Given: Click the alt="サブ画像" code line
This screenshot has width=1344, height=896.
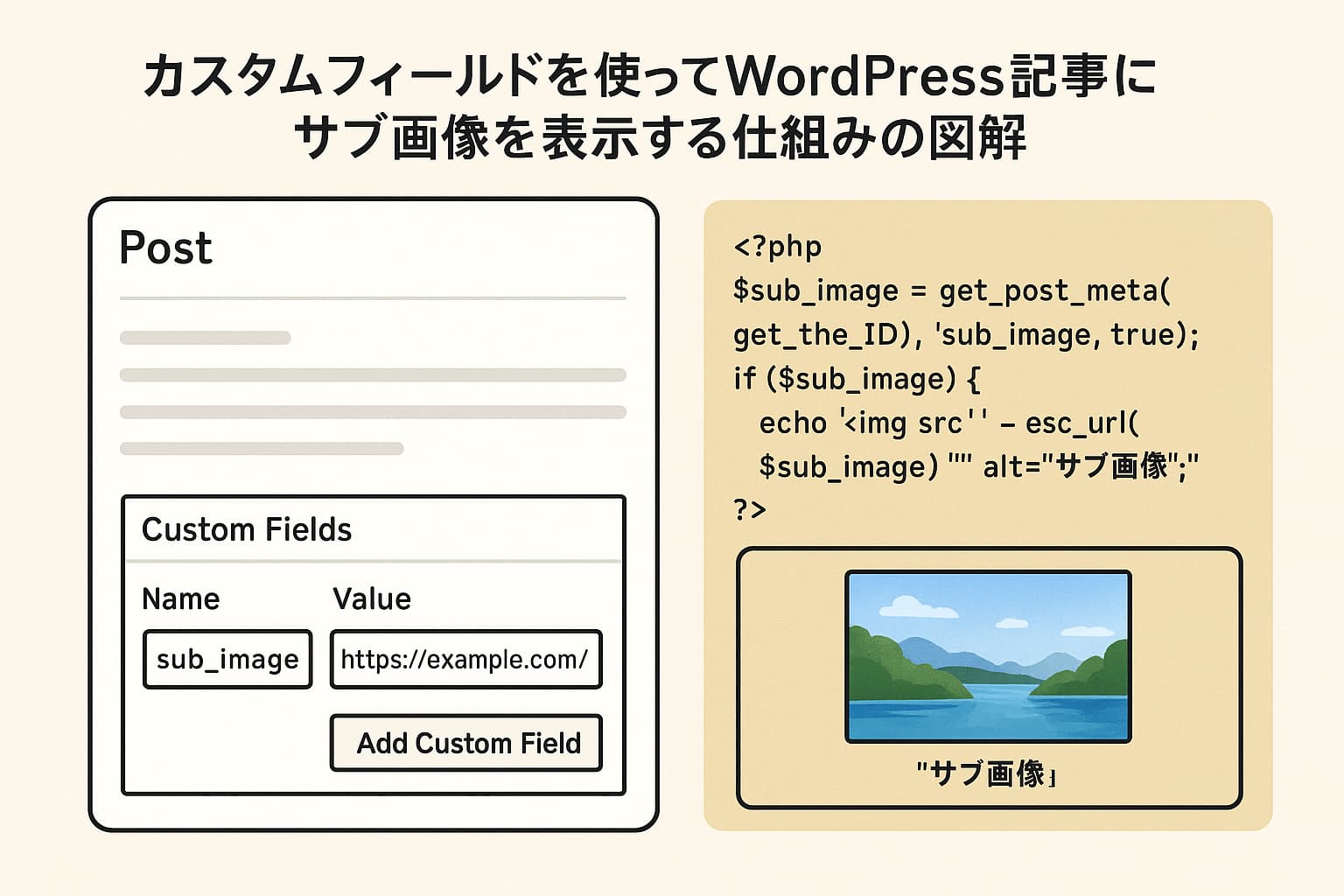Looking at the screenshot, I should (x=978, y=466).
